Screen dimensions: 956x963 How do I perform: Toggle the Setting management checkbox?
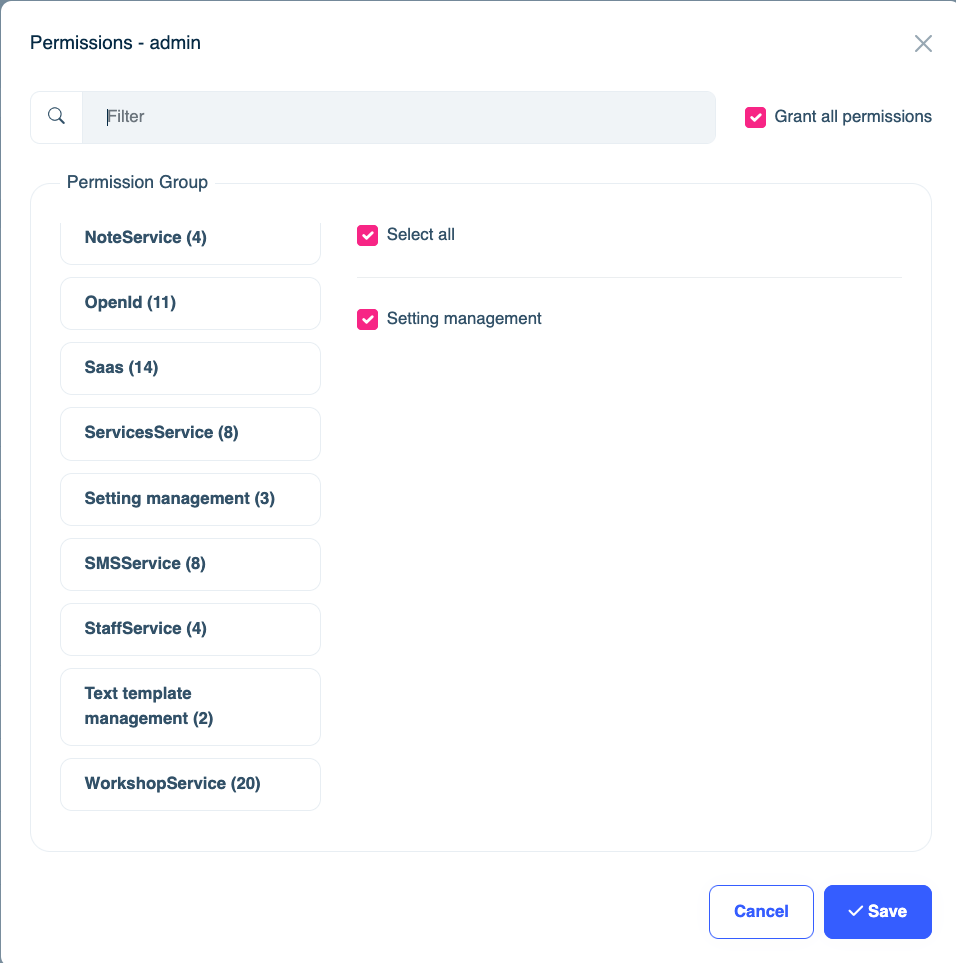click(x=367, y=319)
